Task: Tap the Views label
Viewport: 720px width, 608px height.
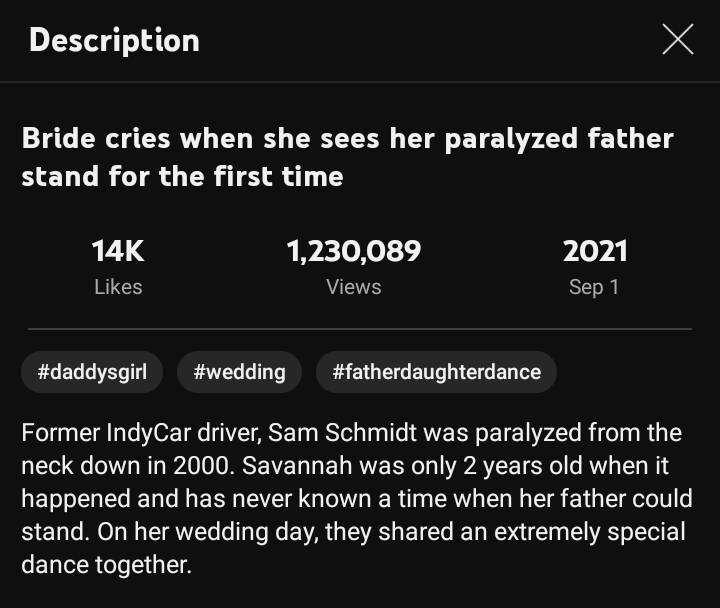Action: (x=353, y=287)
